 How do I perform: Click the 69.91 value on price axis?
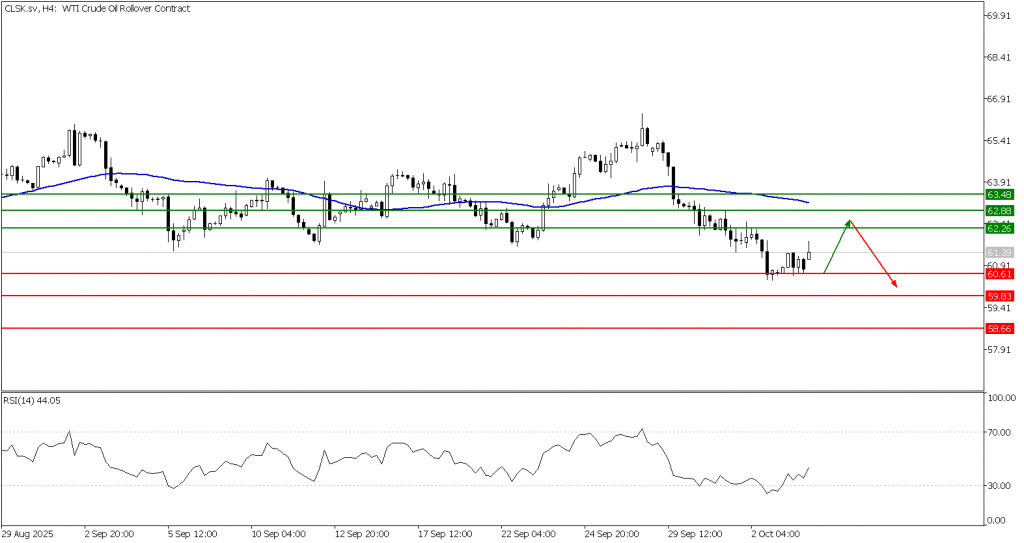tap(1000, 16)
